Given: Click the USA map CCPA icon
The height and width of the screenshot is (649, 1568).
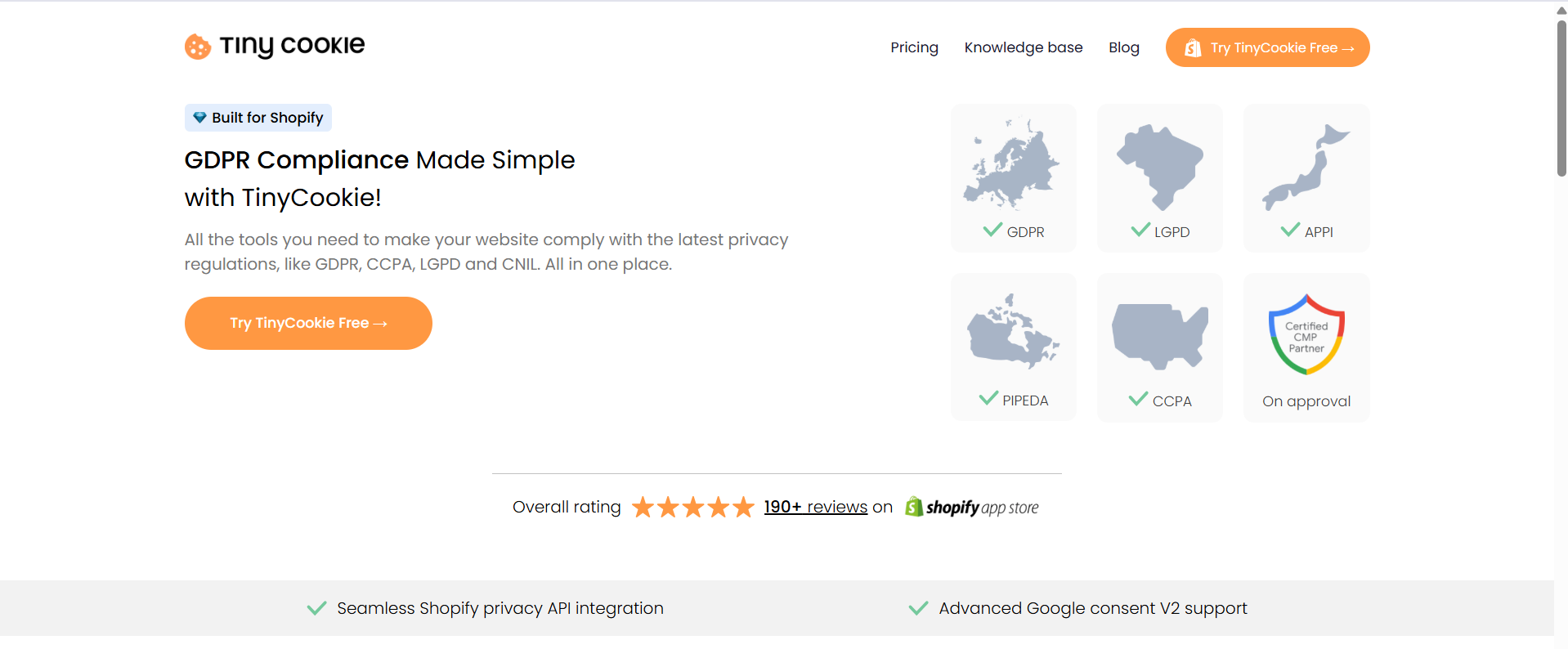Looking at the screenshot, I should (x=1159, y=335).
